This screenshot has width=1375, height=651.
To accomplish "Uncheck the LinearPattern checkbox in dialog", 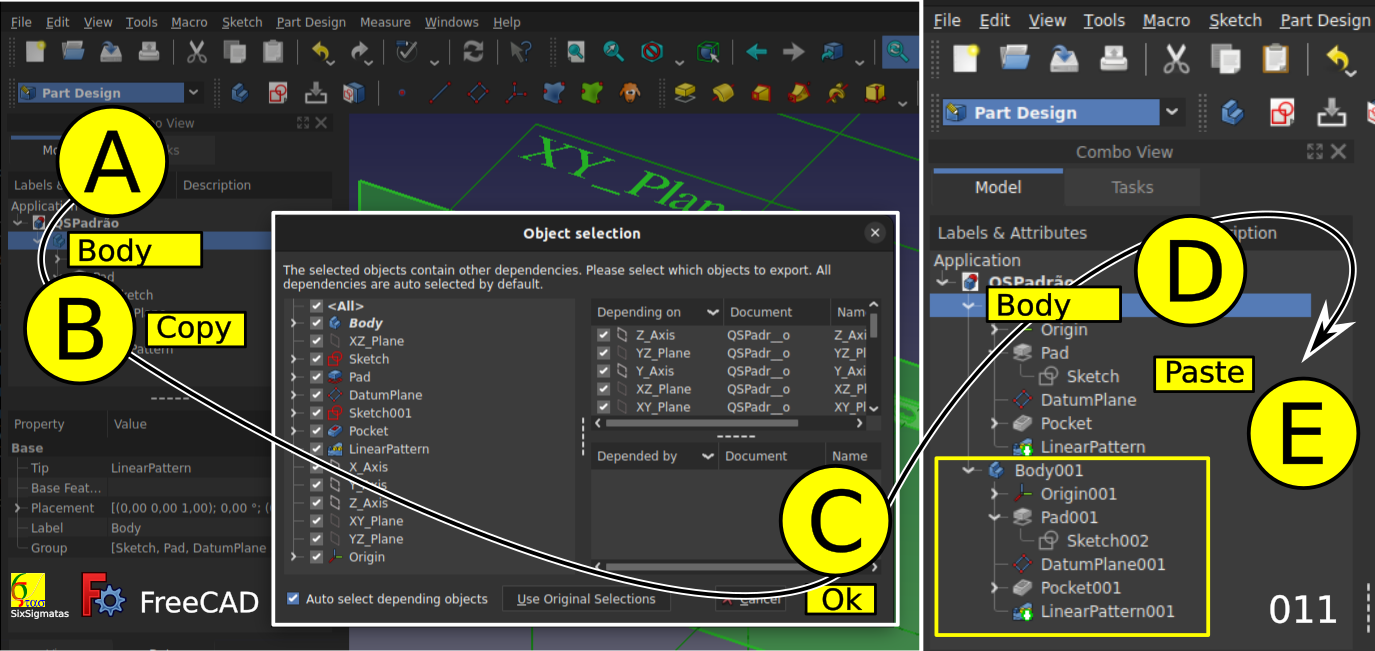I will pyautogui.click(x=317, y=449).
